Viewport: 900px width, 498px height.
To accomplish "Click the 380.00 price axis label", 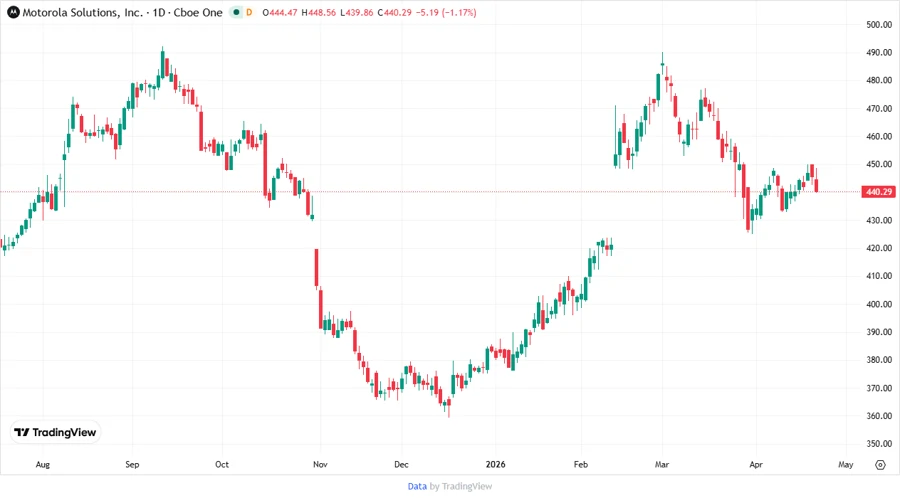I will point(879,360).
